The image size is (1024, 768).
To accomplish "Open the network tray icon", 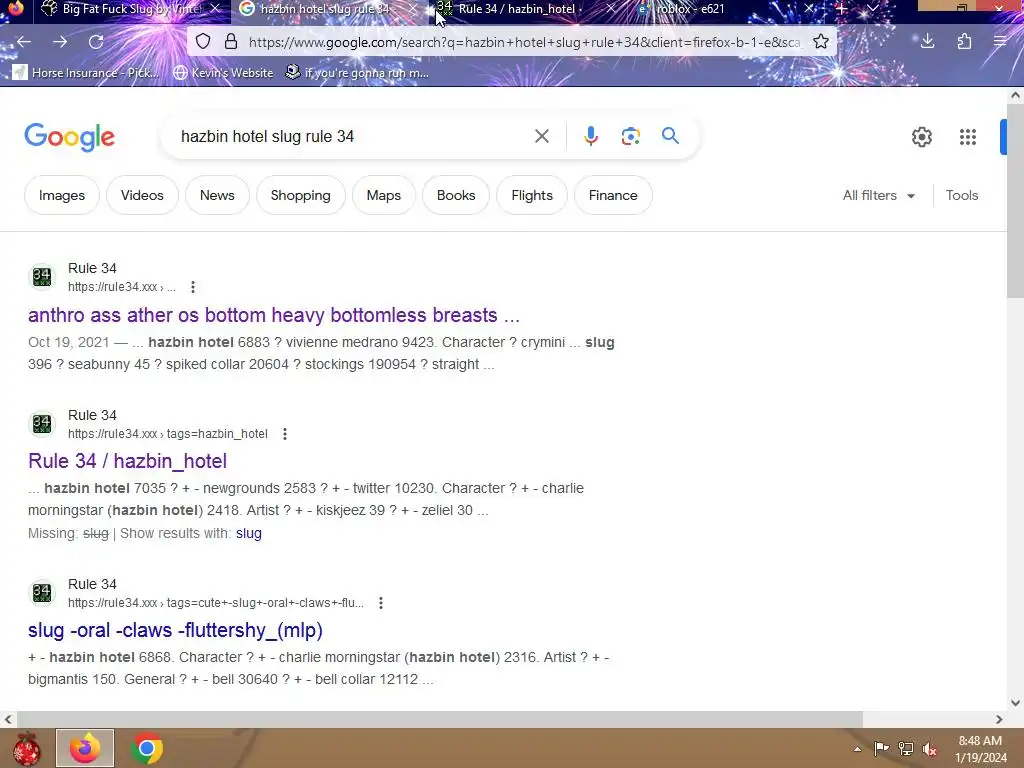I will click(x=906, y=749).
